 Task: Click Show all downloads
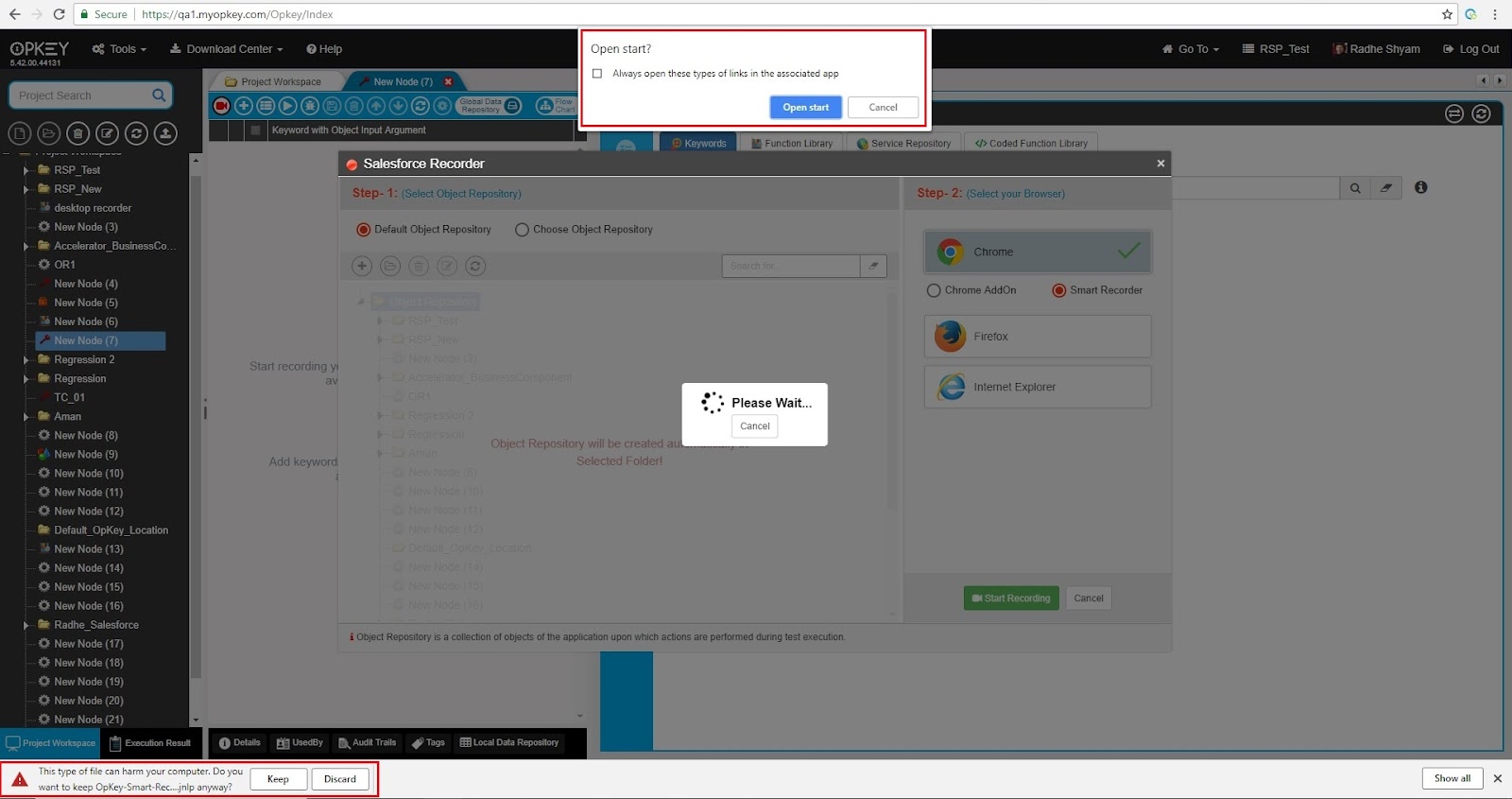click(x=1452, y=778)
